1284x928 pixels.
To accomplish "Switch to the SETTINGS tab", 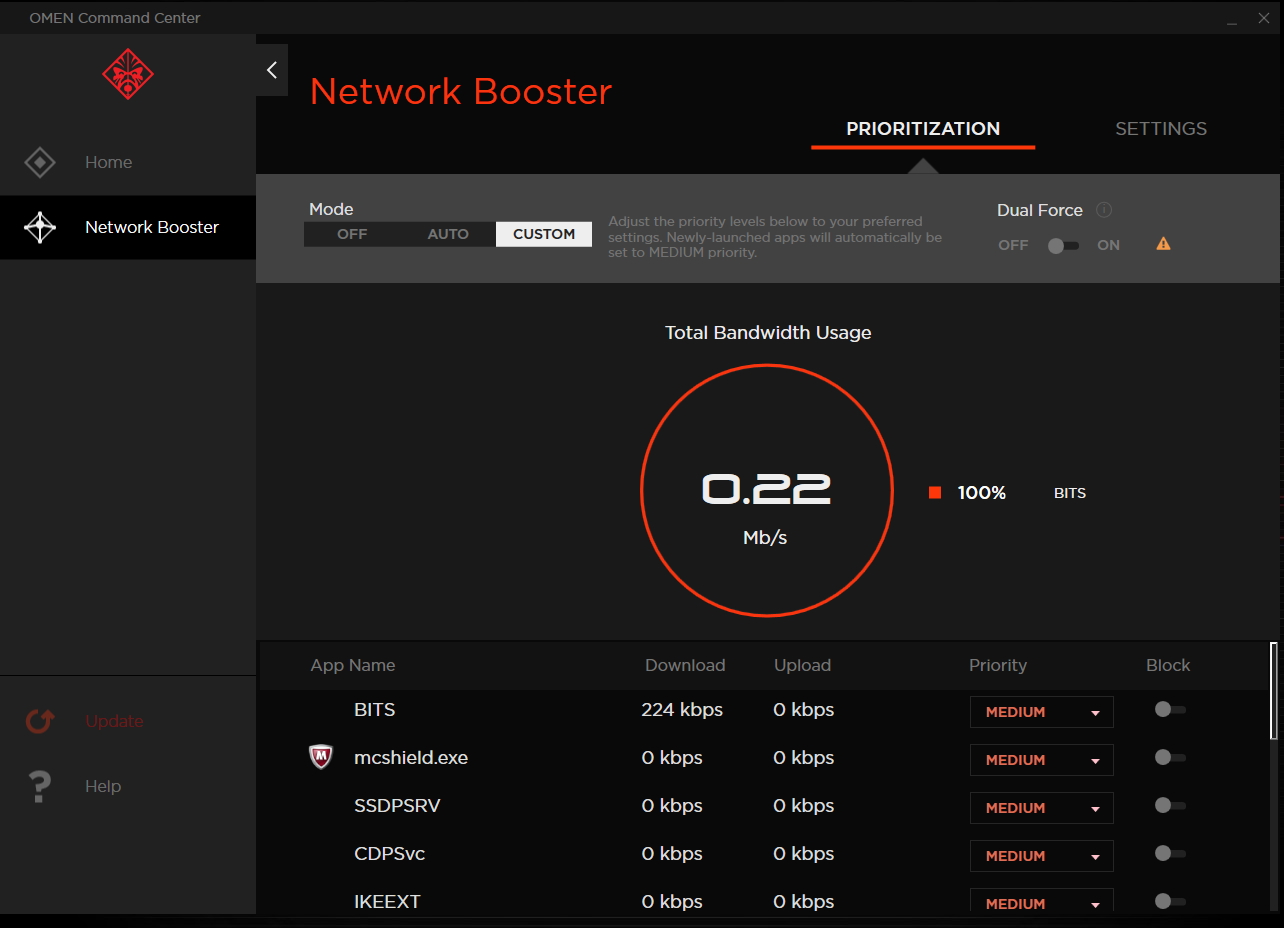I will click(1160, 129).
